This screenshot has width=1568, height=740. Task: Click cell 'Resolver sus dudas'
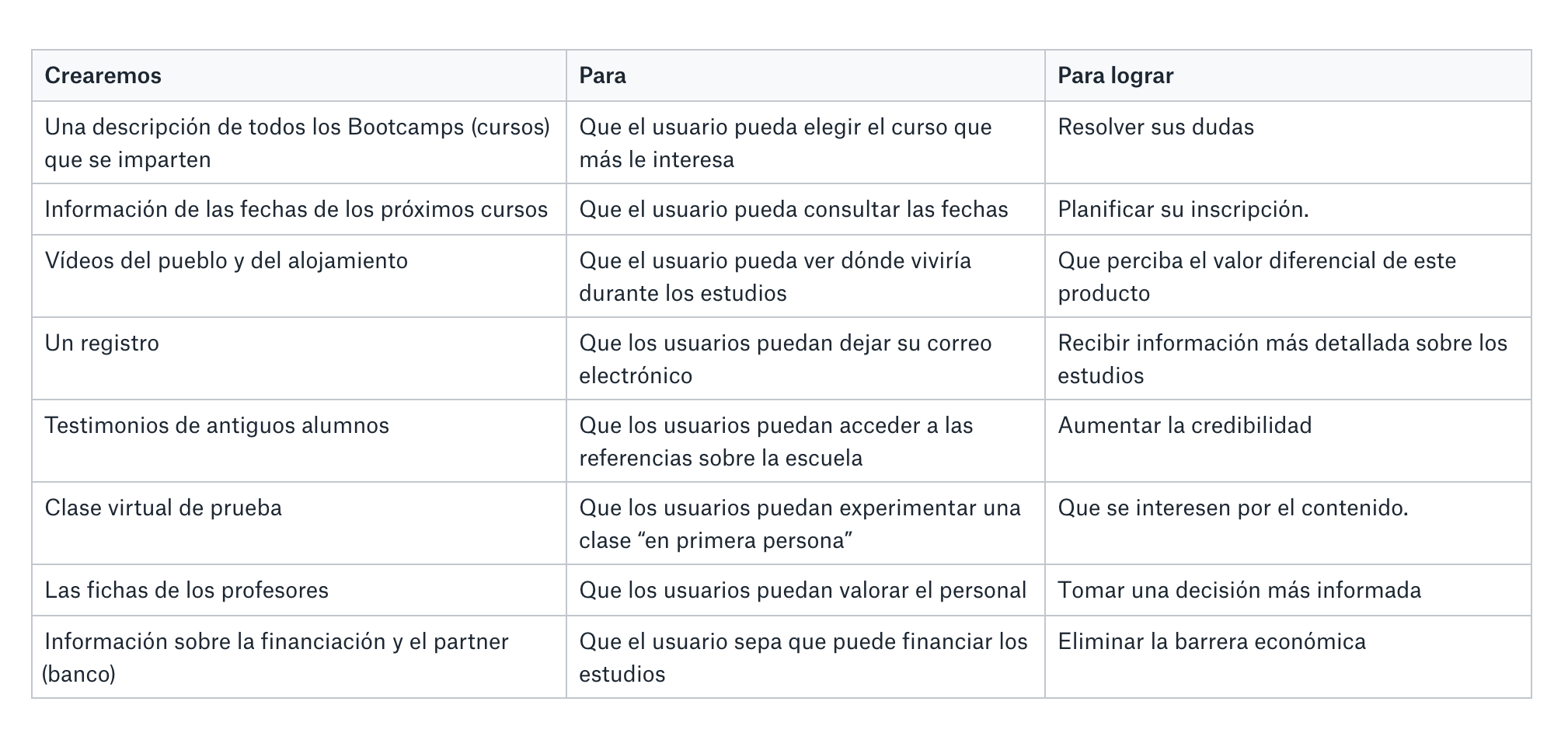tap(1288, 142)
